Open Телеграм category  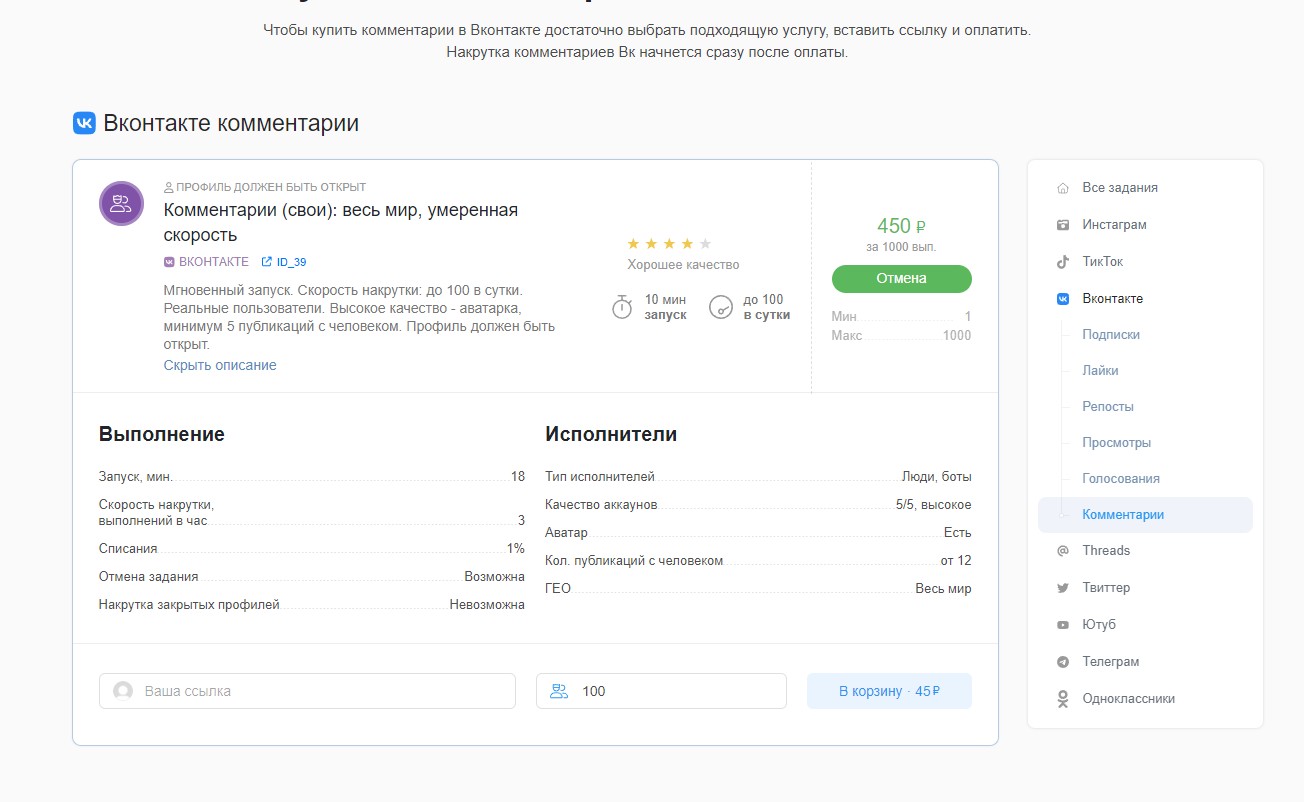pyautogui.click(x=1111, y=662)
